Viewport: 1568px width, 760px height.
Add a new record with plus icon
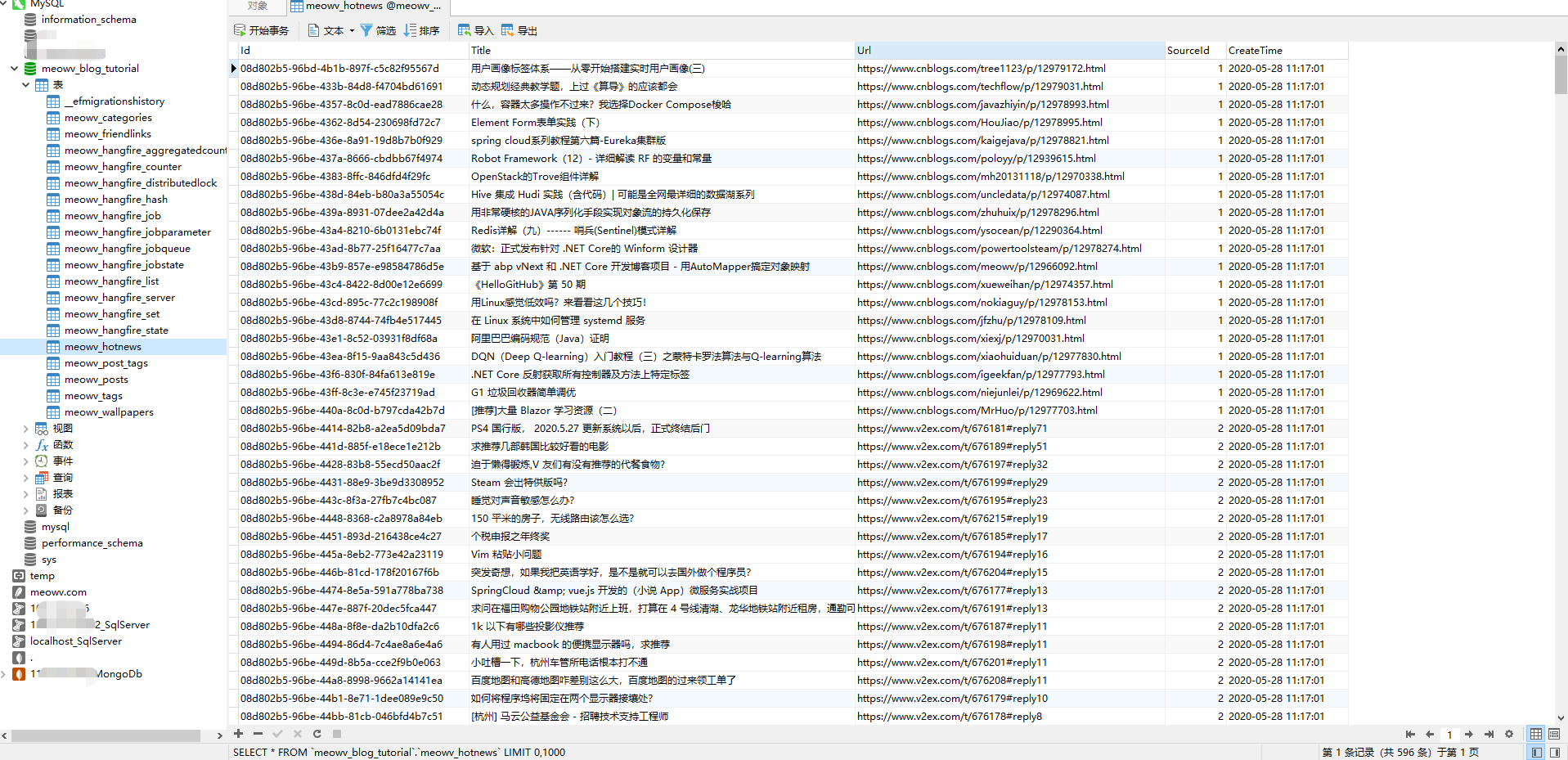click(x=238, y=734)
